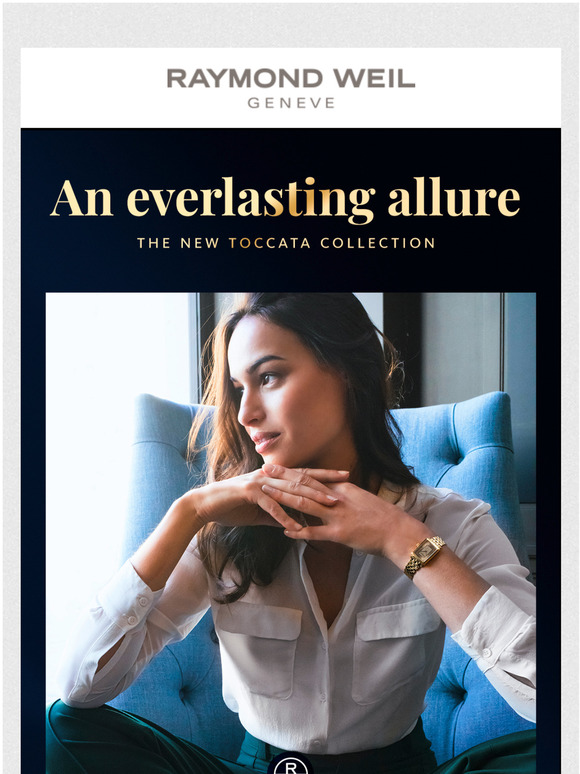This screenshot has height=774, width=580.
Task: Click the word 'TOCCATA' in the gold subtitle
Action: coord(270,243)
